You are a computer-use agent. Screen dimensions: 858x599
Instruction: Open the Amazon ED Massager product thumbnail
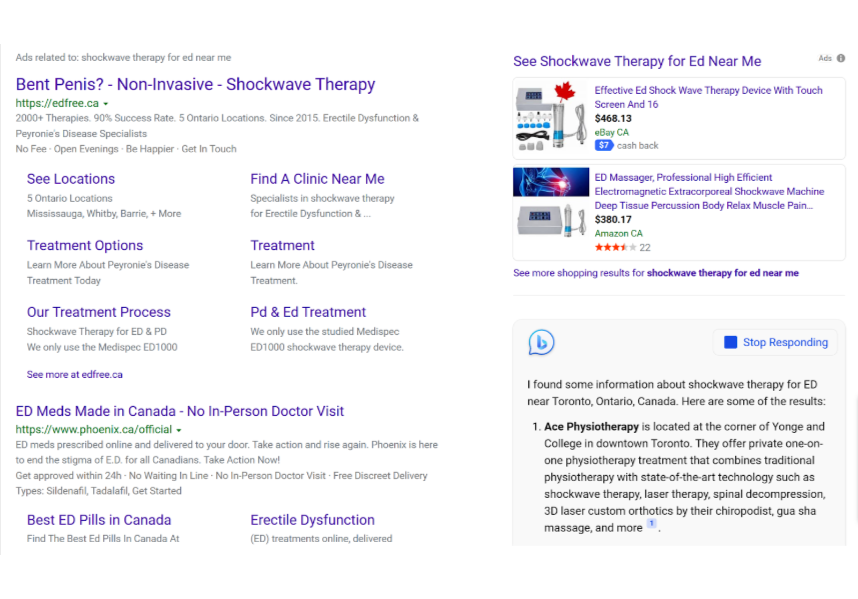(551, 203)
